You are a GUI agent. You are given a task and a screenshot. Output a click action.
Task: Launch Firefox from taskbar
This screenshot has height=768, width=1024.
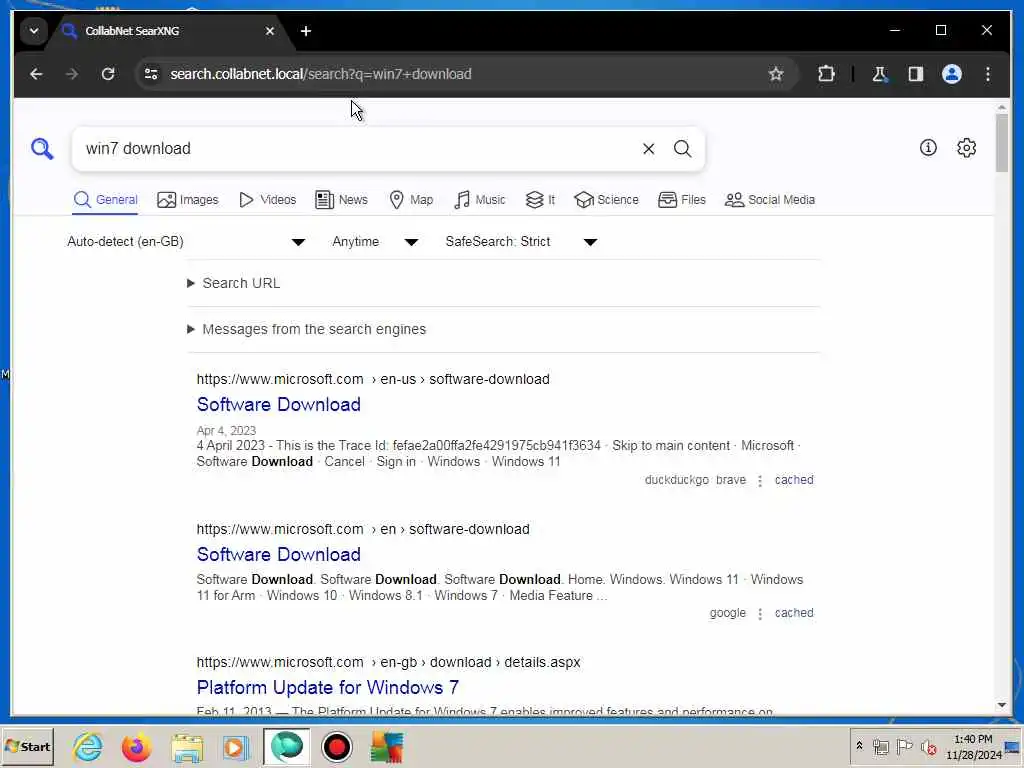[x=136, y=746]
